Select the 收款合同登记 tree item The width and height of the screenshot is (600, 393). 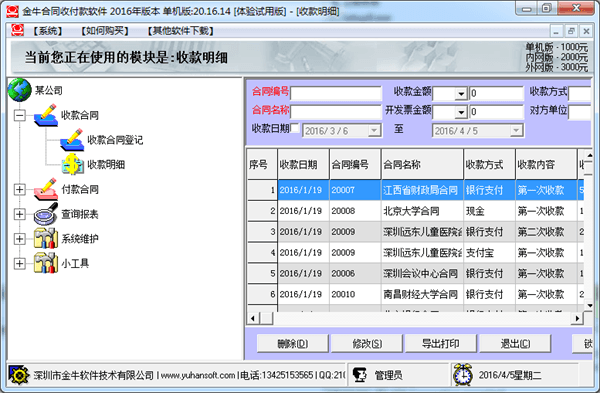(115, 140)
